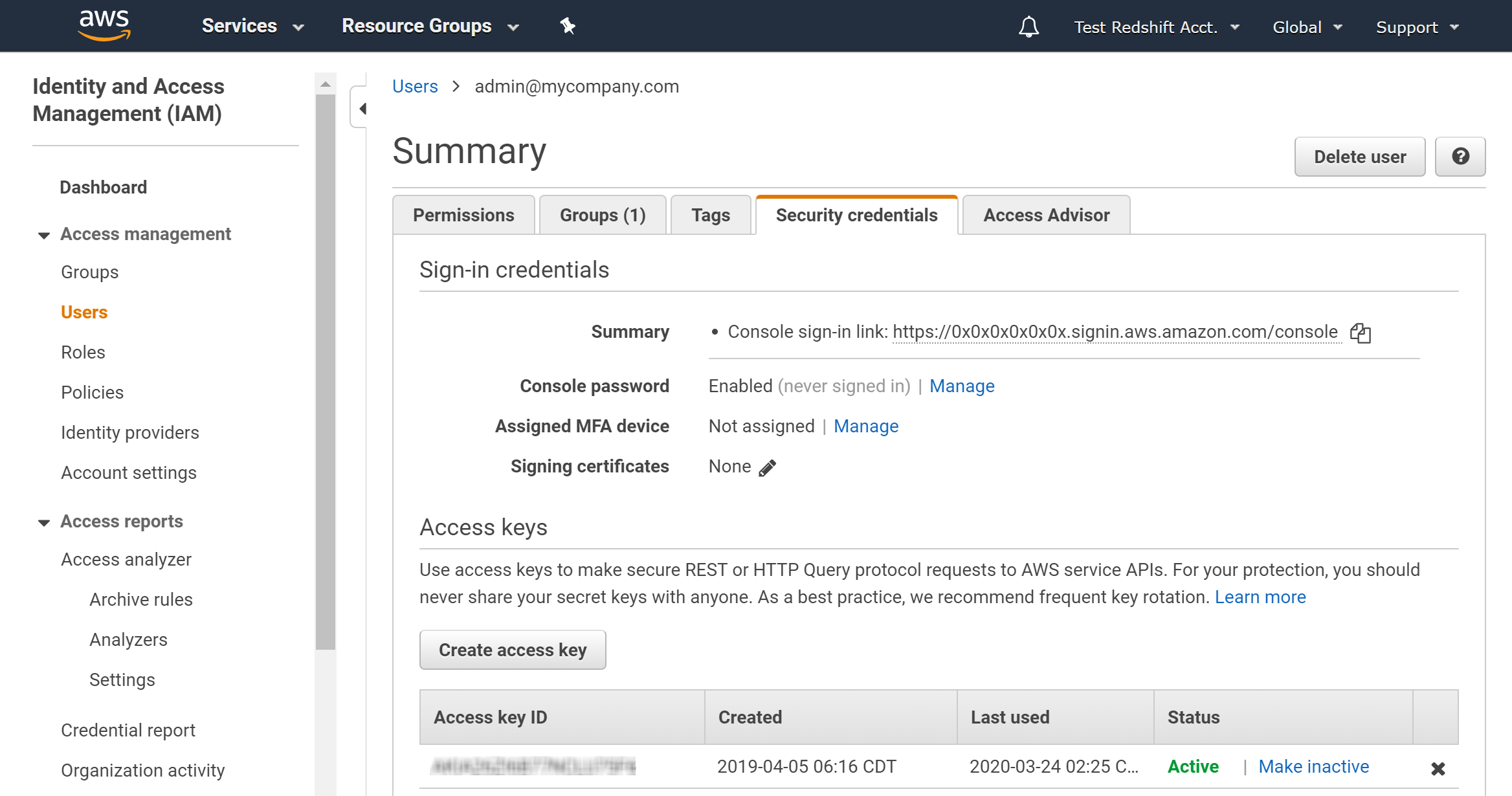
Task: Open Users in the sidebar
Action: tap(84, 312)
